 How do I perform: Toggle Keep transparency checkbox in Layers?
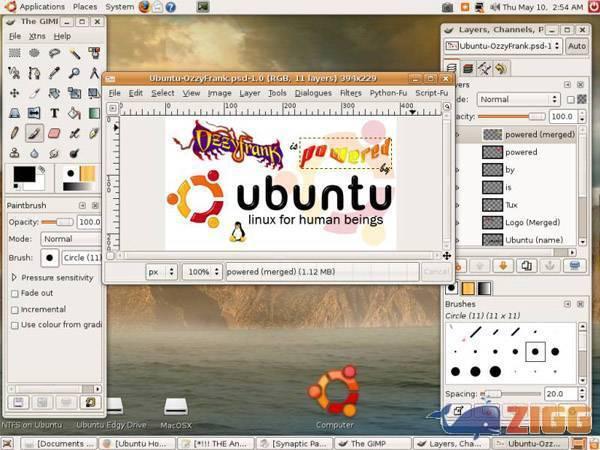tap(571, 99)
